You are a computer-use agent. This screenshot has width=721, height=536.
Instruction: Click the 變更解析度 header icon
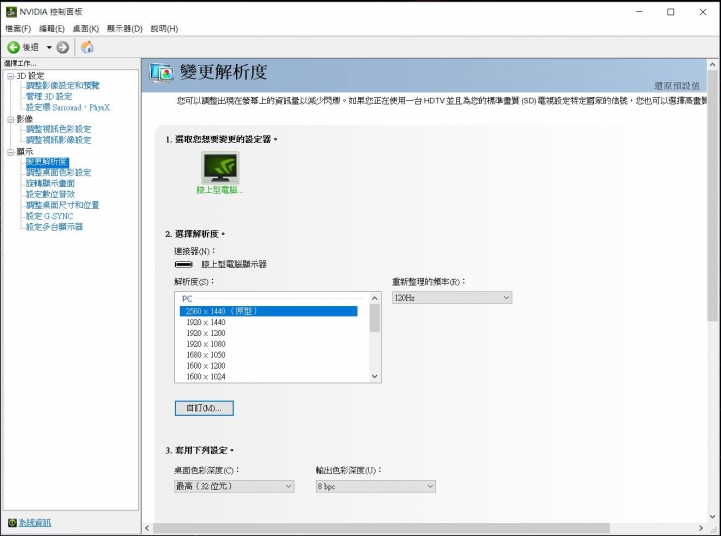click(161, 73)
